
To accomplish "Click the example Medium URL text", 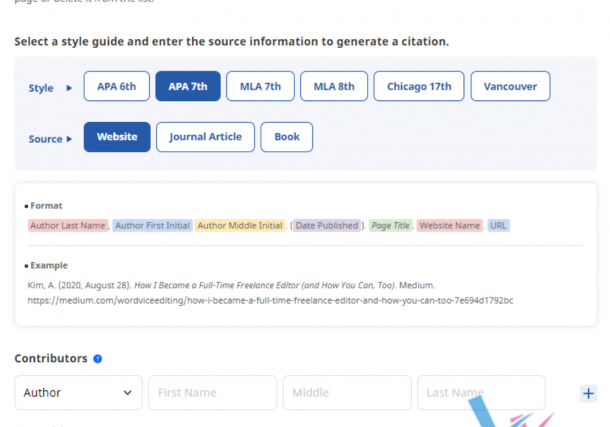I will (270, 300).
